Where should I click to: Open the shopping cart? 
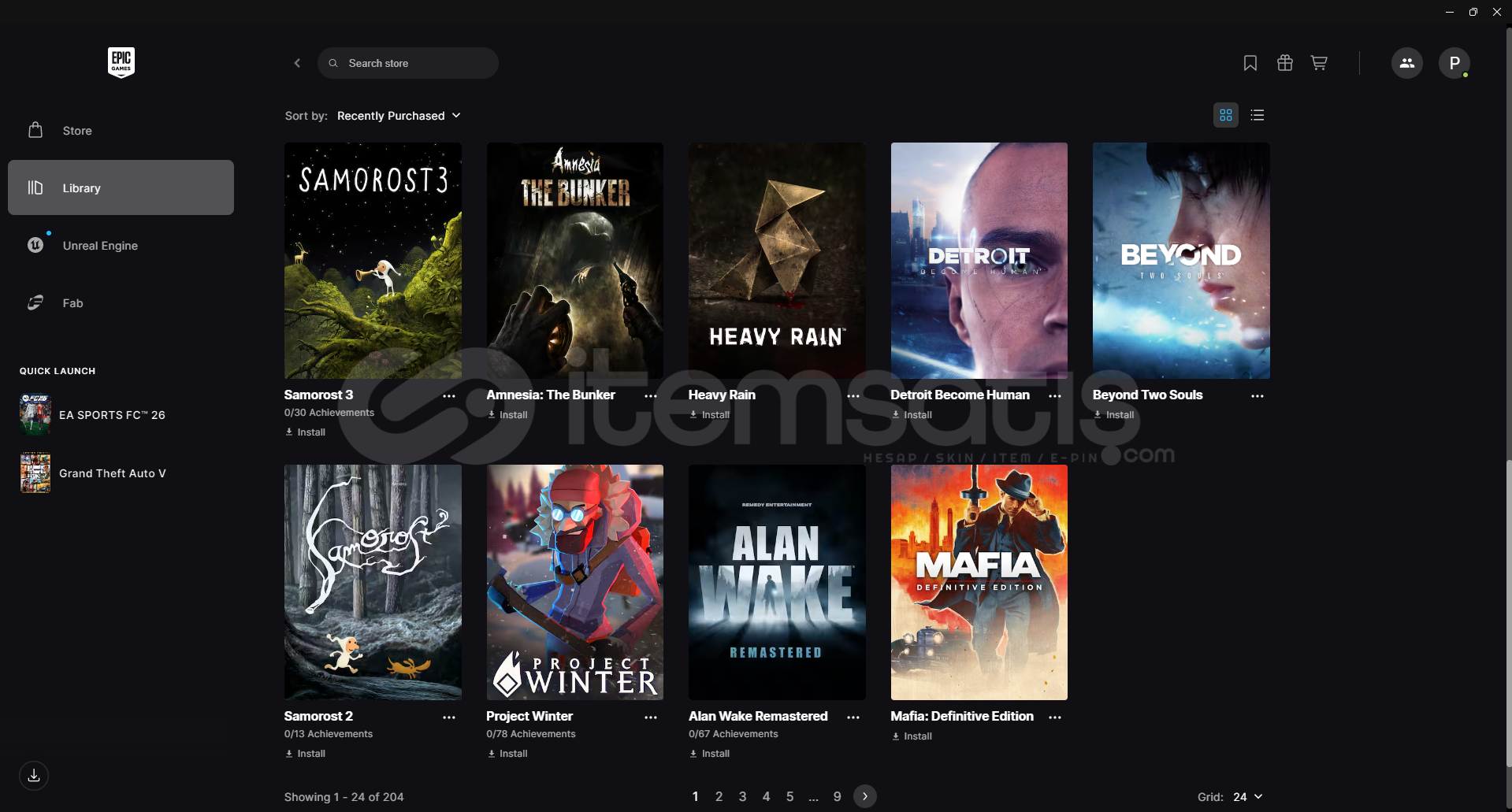pos(1319,63)
